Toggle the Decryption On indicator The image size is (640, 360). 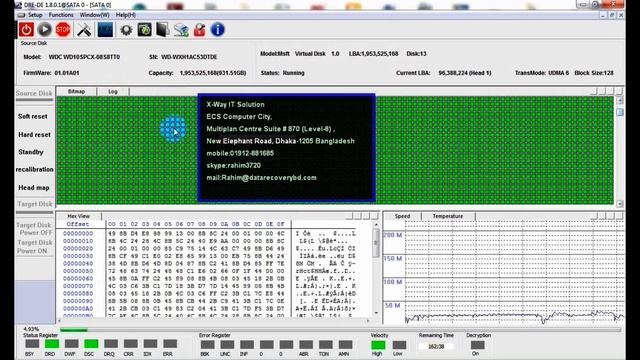pyautogui.click(x=477, y=345)
